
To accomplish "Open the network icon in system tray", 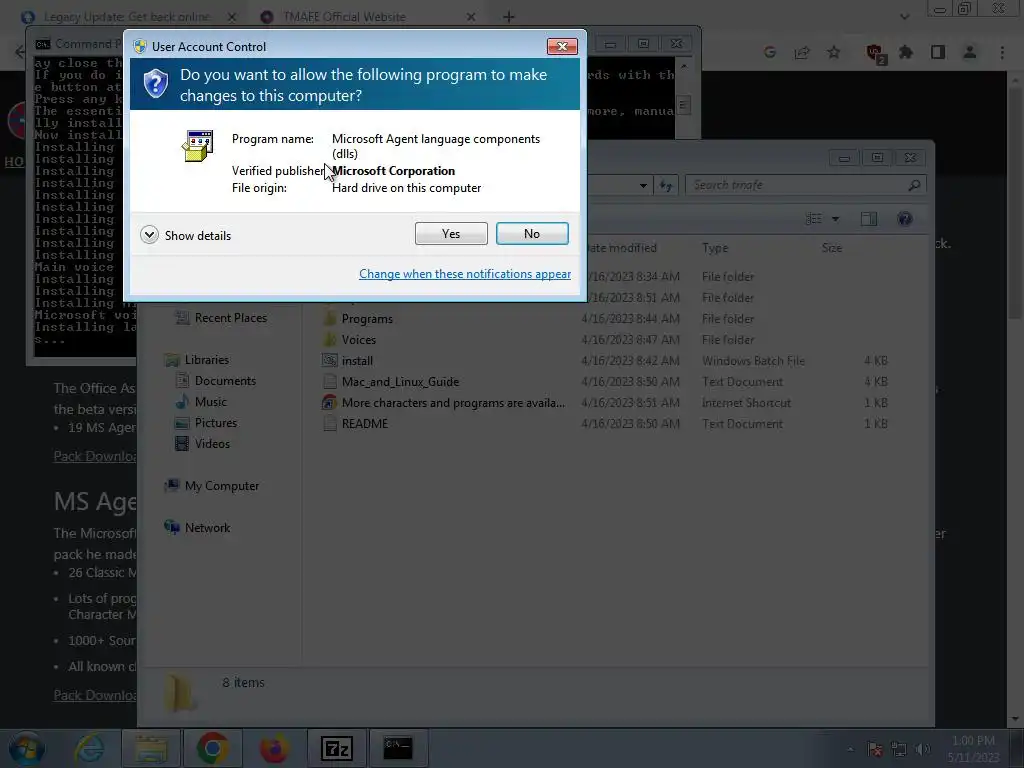I will coord(899,749).
